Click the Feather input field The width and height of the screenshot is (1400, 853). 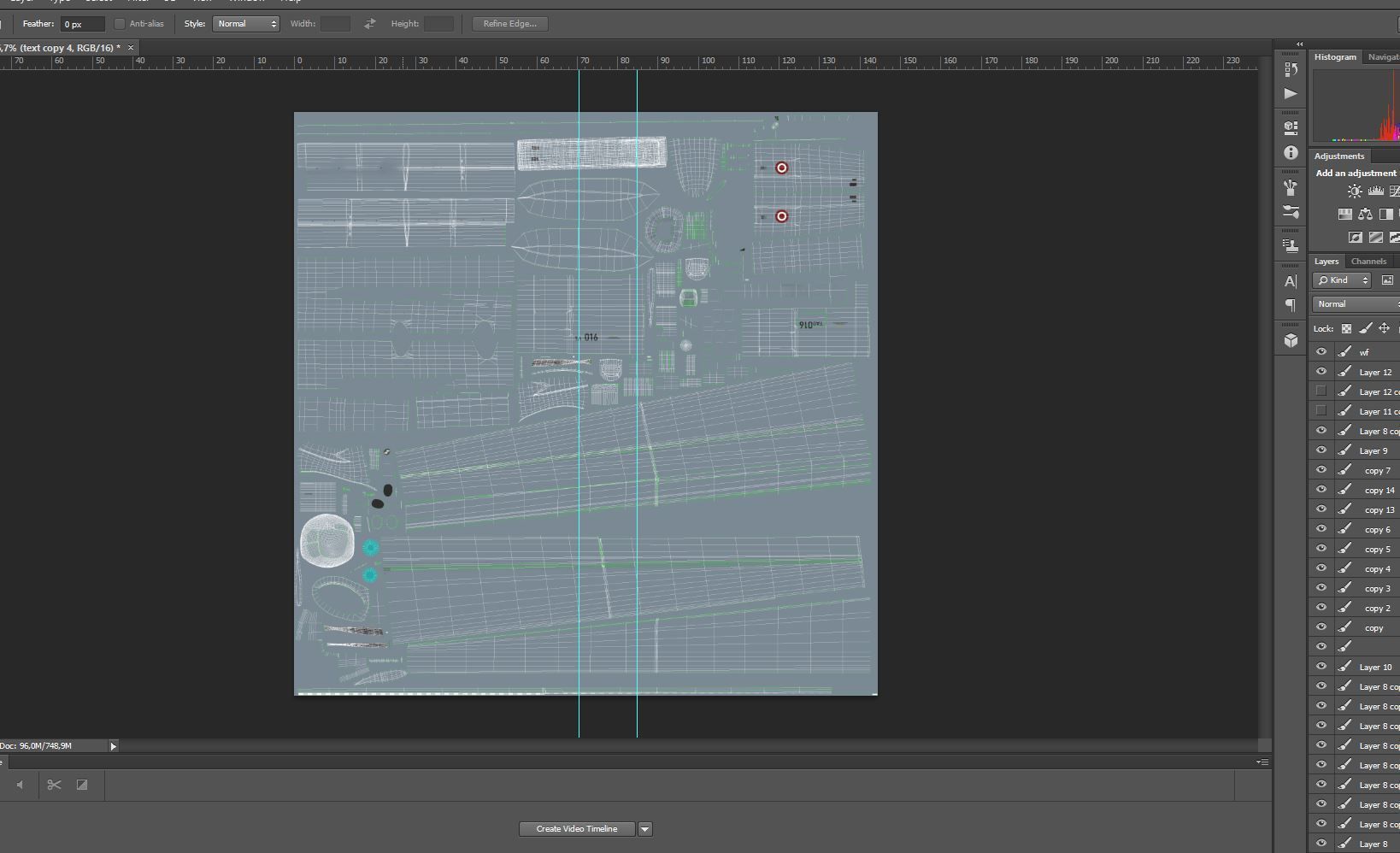point(82,24)
